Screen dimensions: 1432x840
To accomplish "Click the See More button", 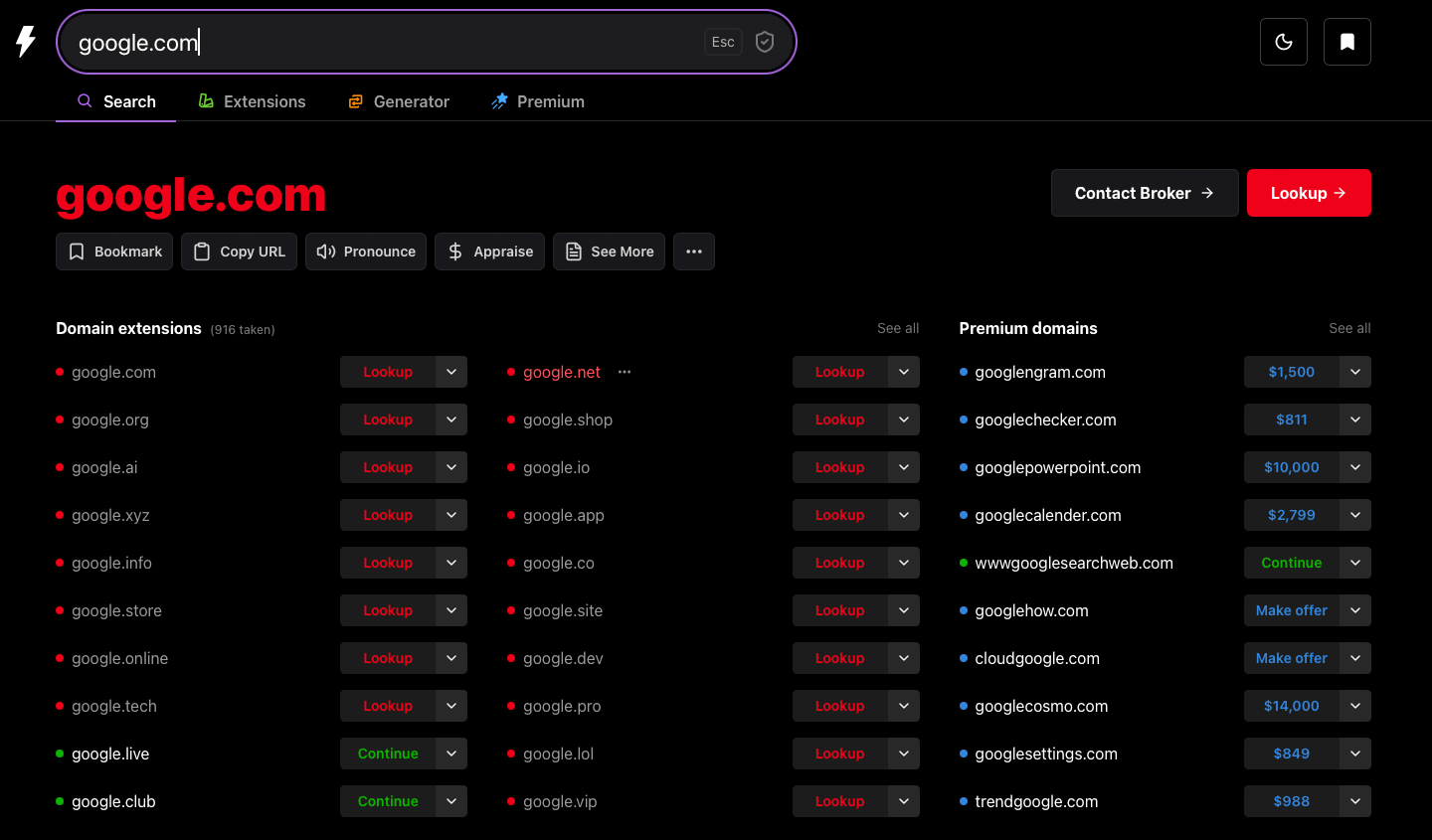I will tap(609, 252).
